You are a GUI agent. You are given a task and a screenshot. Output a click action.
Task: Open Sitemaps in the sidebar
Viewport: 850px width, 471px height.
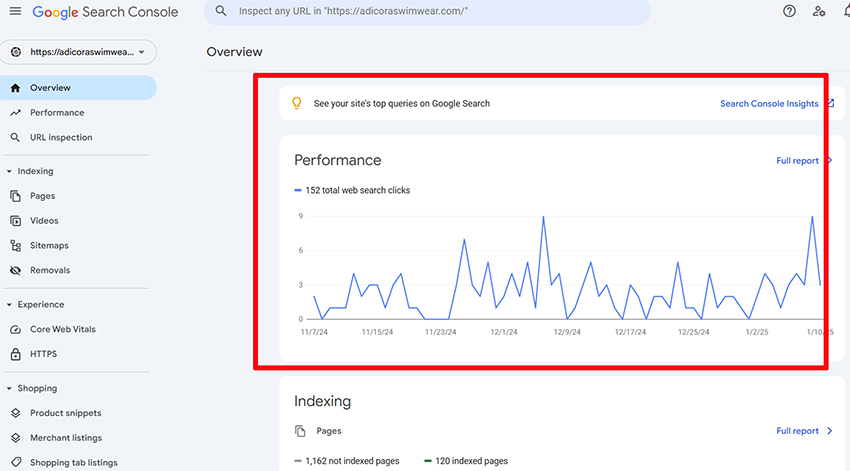tap(49, 246)
